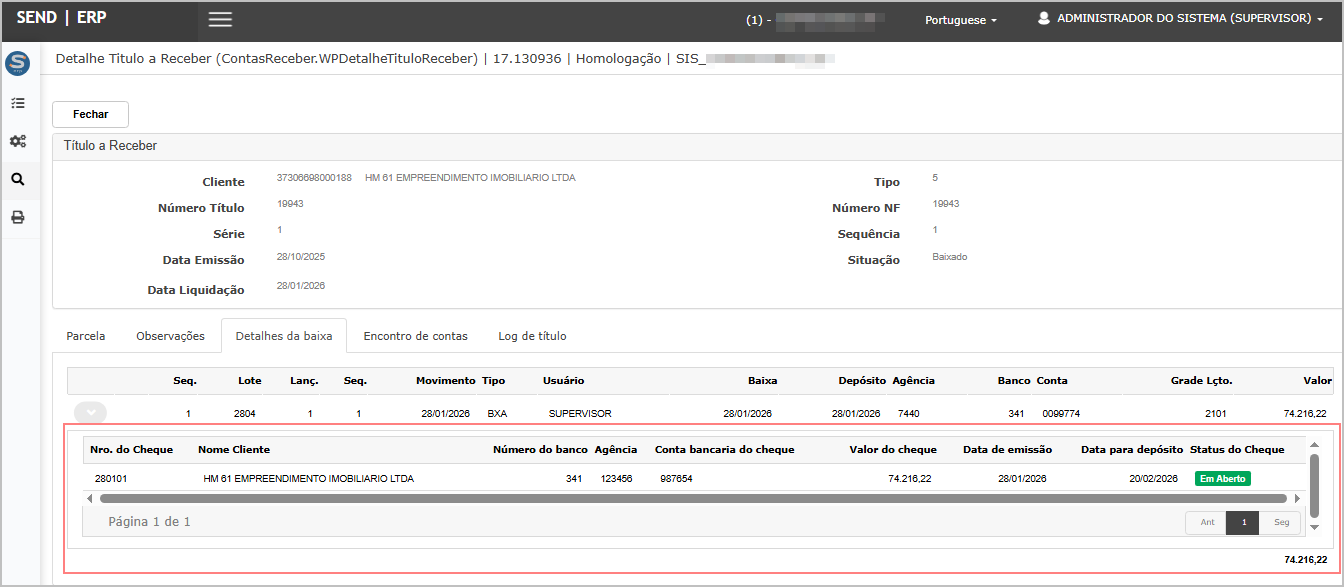
Task: Click the cheque grid scroll down arrow
Action: point(1314,527)
